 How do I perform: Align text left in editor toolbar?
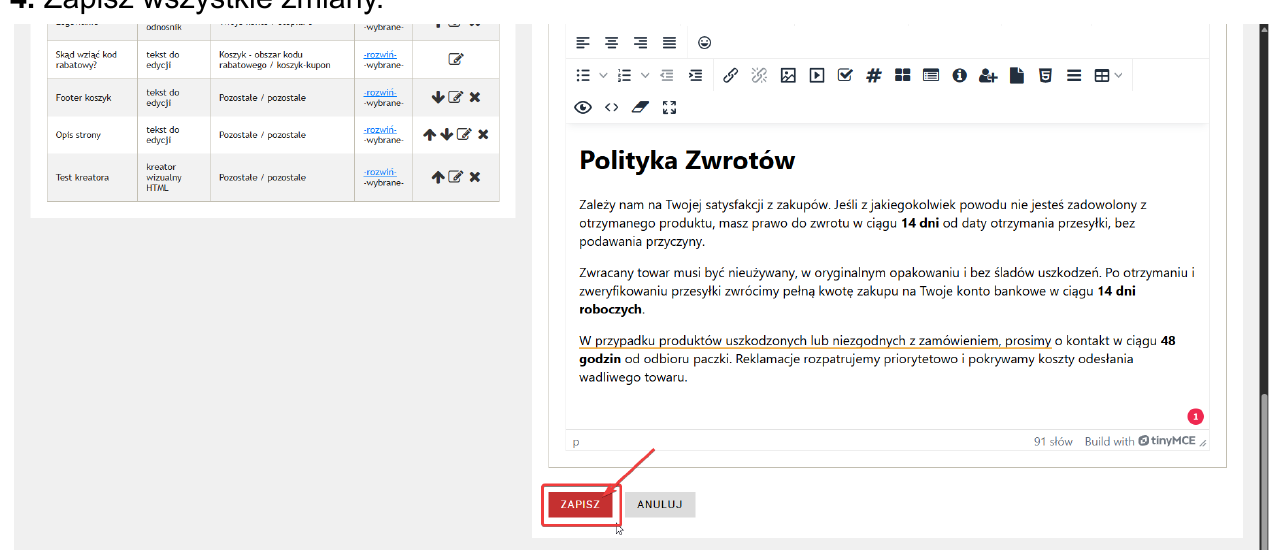click(583, 43)
